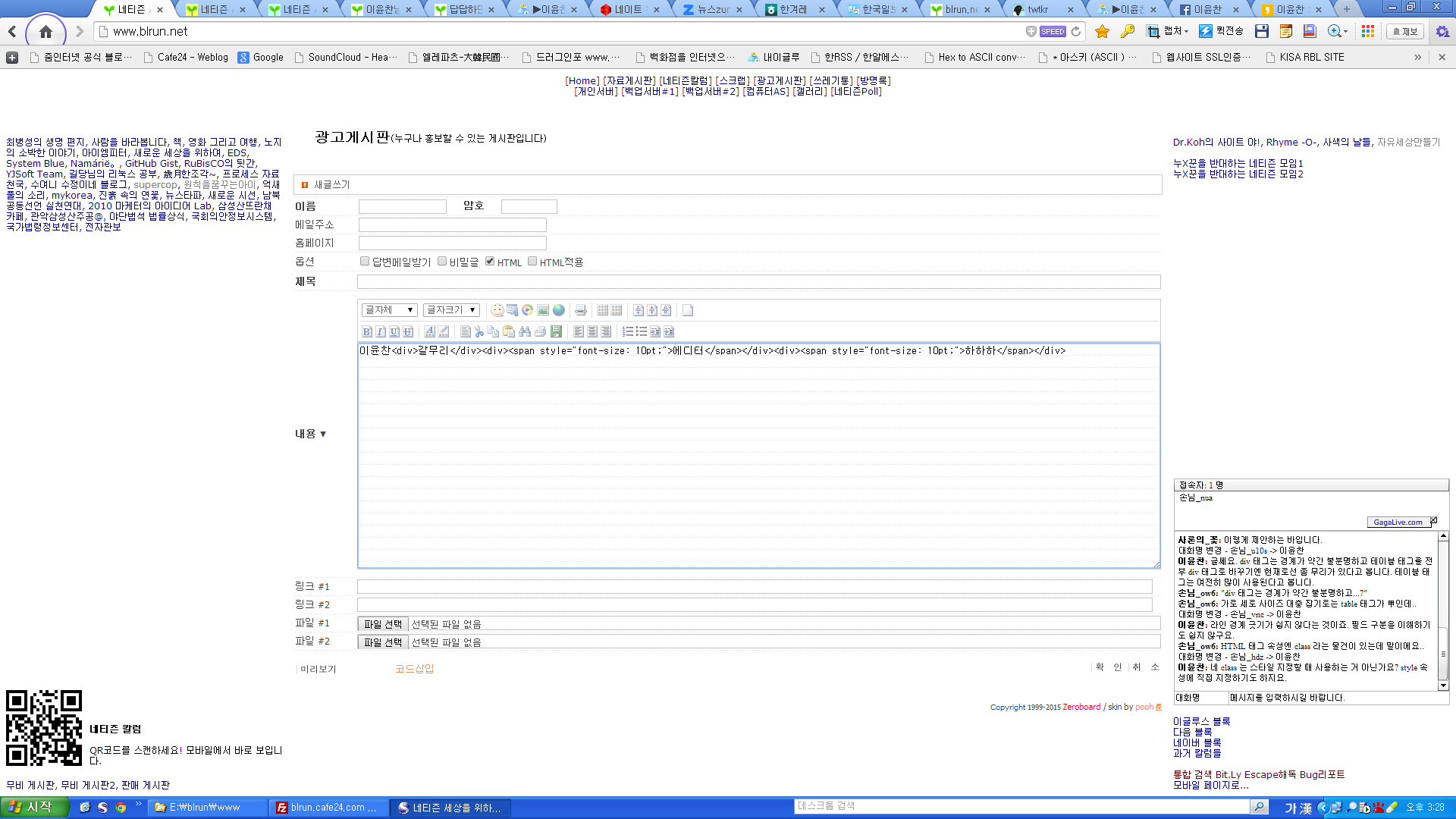
Task: Click the 파일 선택 button for 파일 #1
Action: [383, 623]
